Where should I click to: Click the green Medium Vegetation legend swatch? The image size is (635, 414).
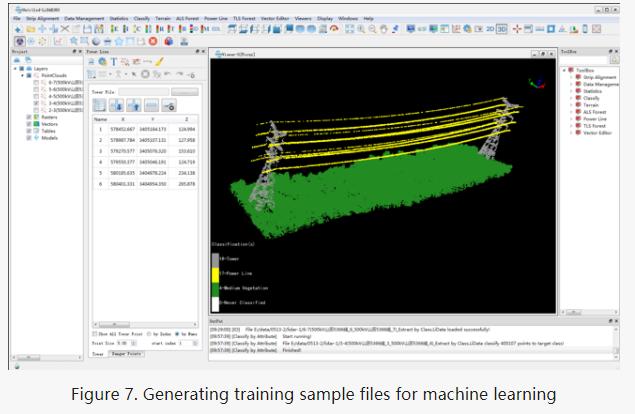click(215, 289)
